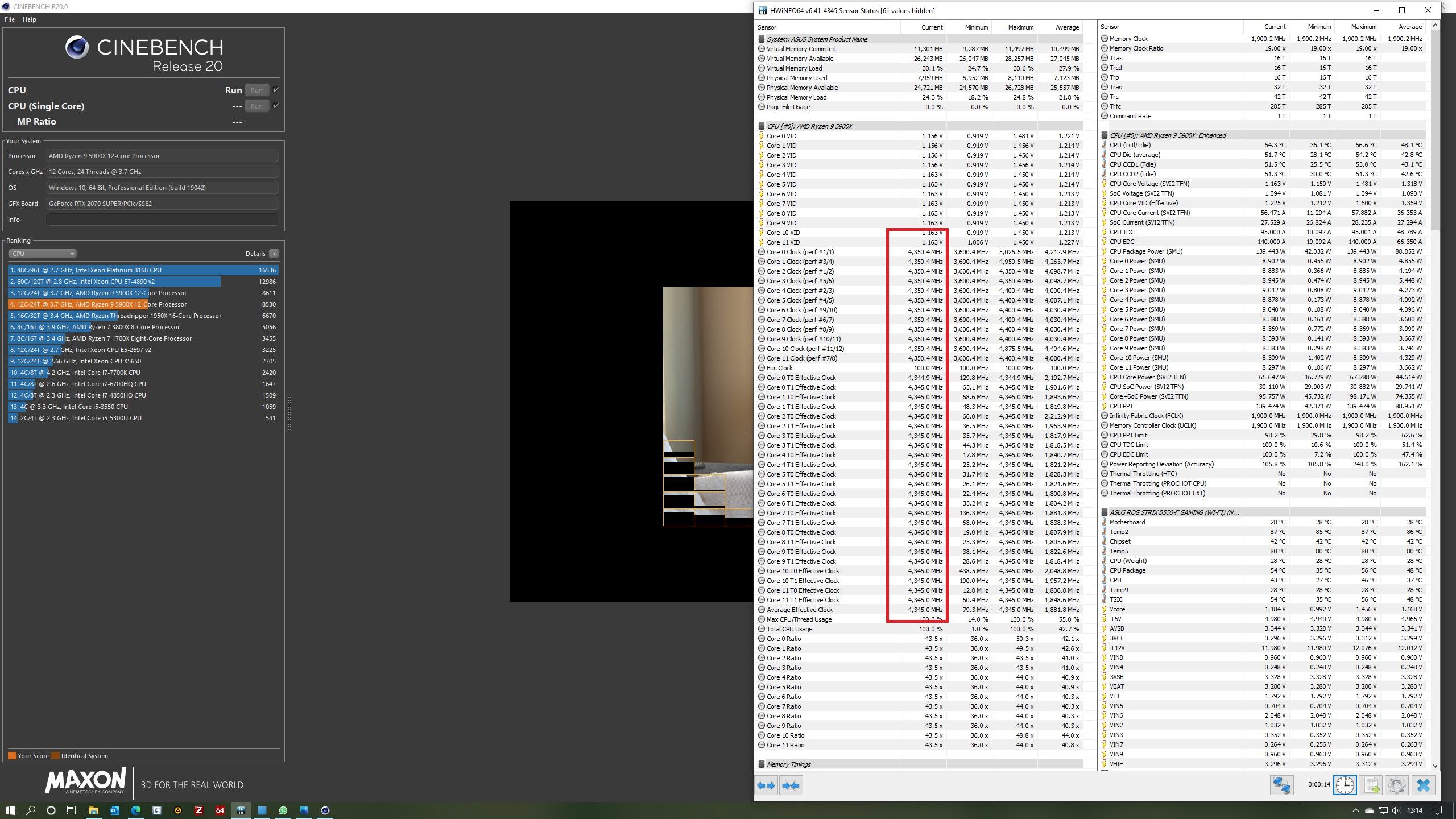
Task: Click the clock icon beside Core 0 Clock
Action: pyautogui.click(x=761, y=252)
